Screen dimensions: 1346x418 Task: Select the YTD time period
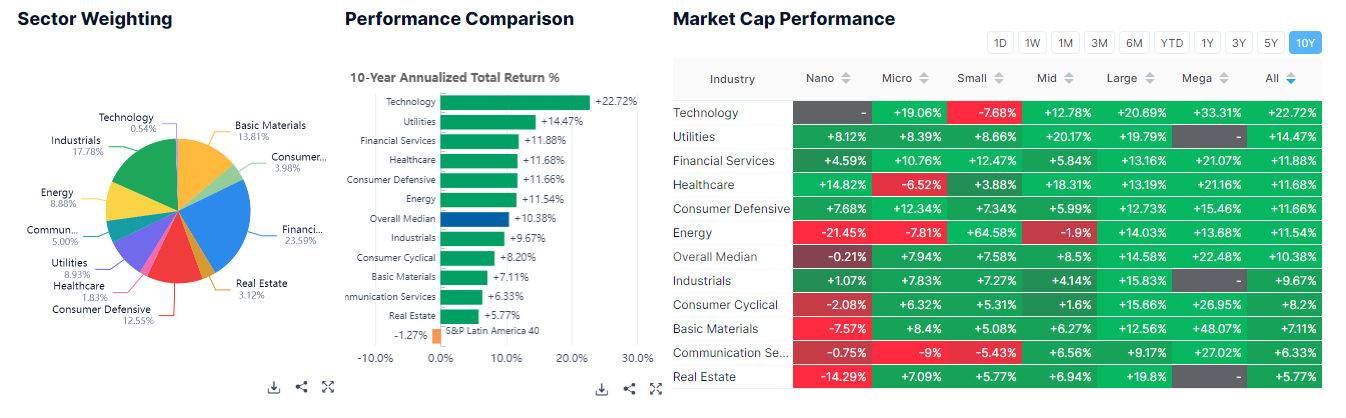point(1172,42)
